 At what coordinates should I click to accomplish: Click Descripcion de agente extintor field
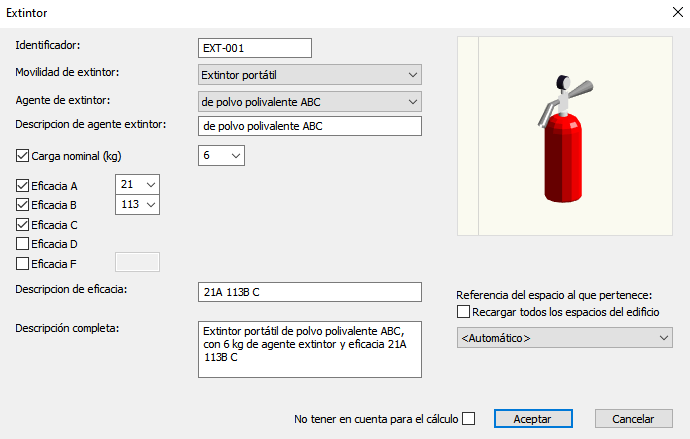click(x=309, y=126)
